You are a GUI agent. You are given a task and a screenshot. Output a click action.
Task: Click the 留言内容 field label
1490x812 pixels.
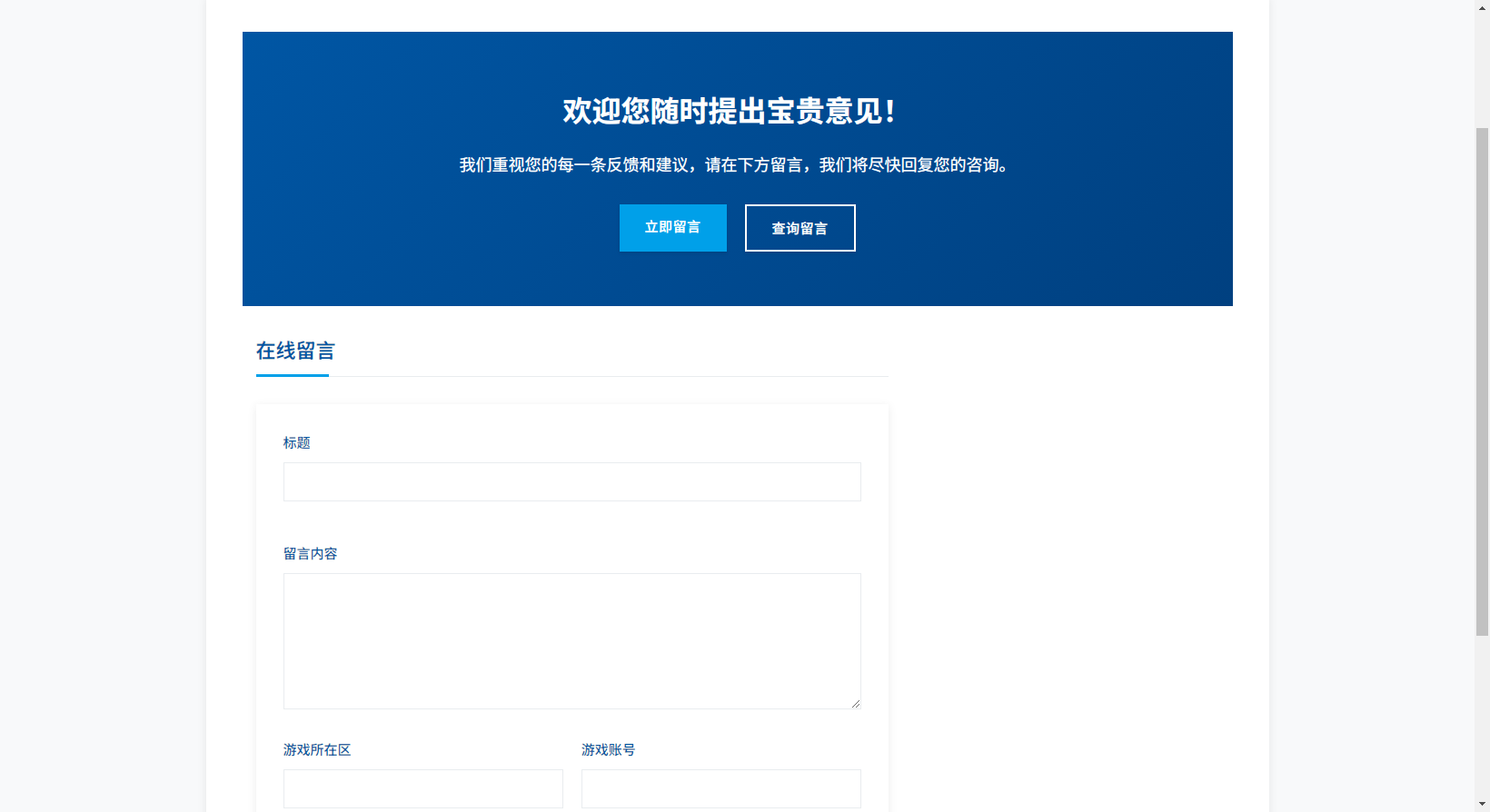coord(310,554)
